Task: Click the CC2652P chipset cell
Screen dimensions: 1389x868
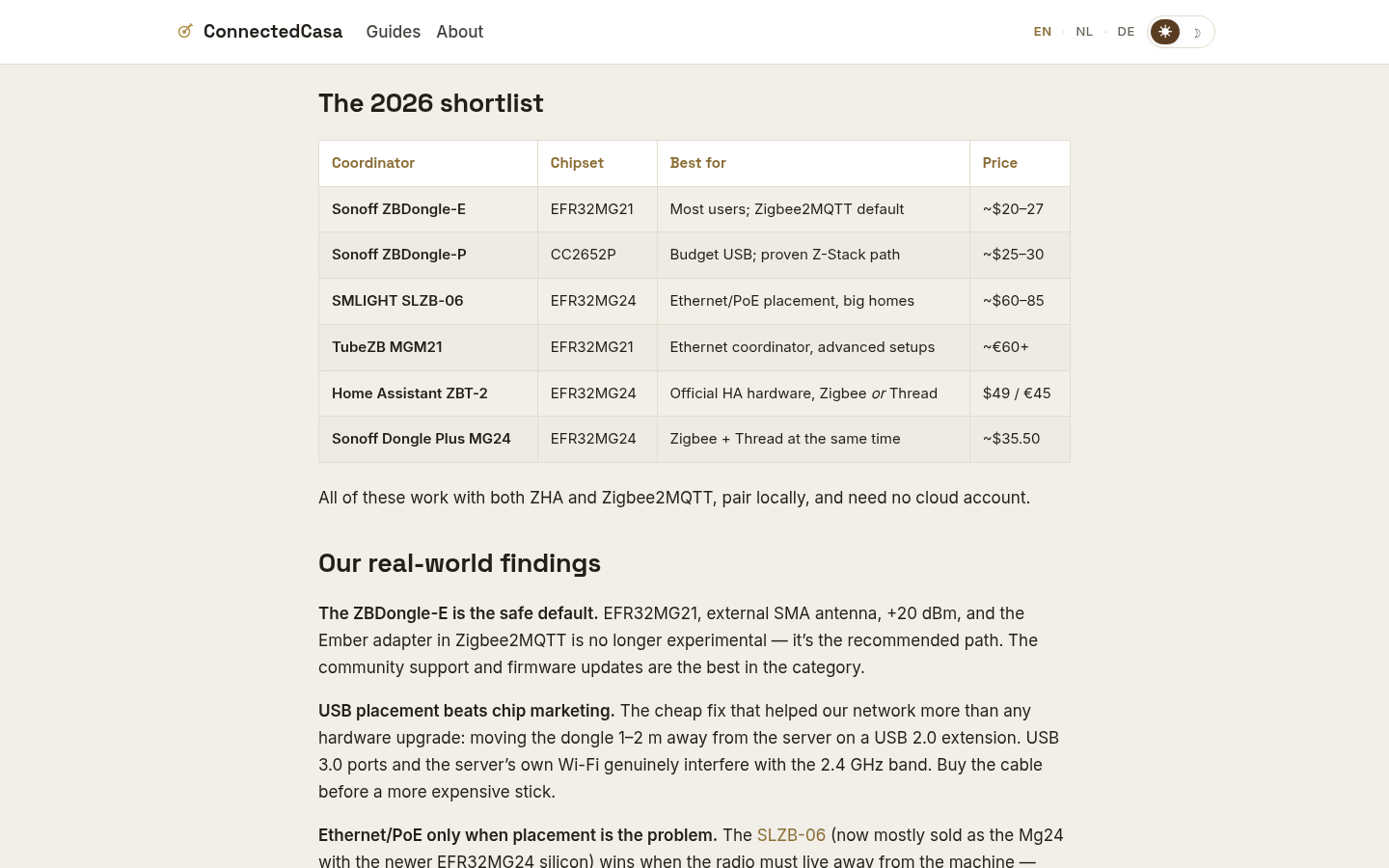Action: click(597, 255)
